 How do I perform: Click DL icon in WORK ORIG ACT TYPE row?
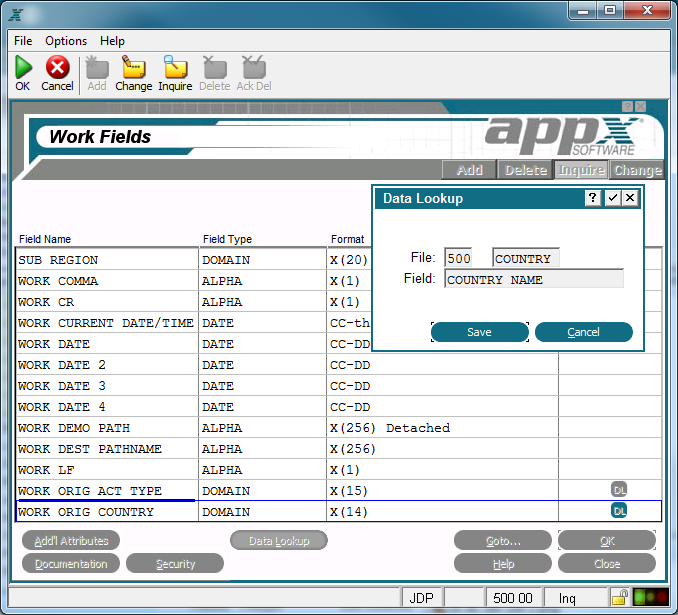click(x=619, y=490)
